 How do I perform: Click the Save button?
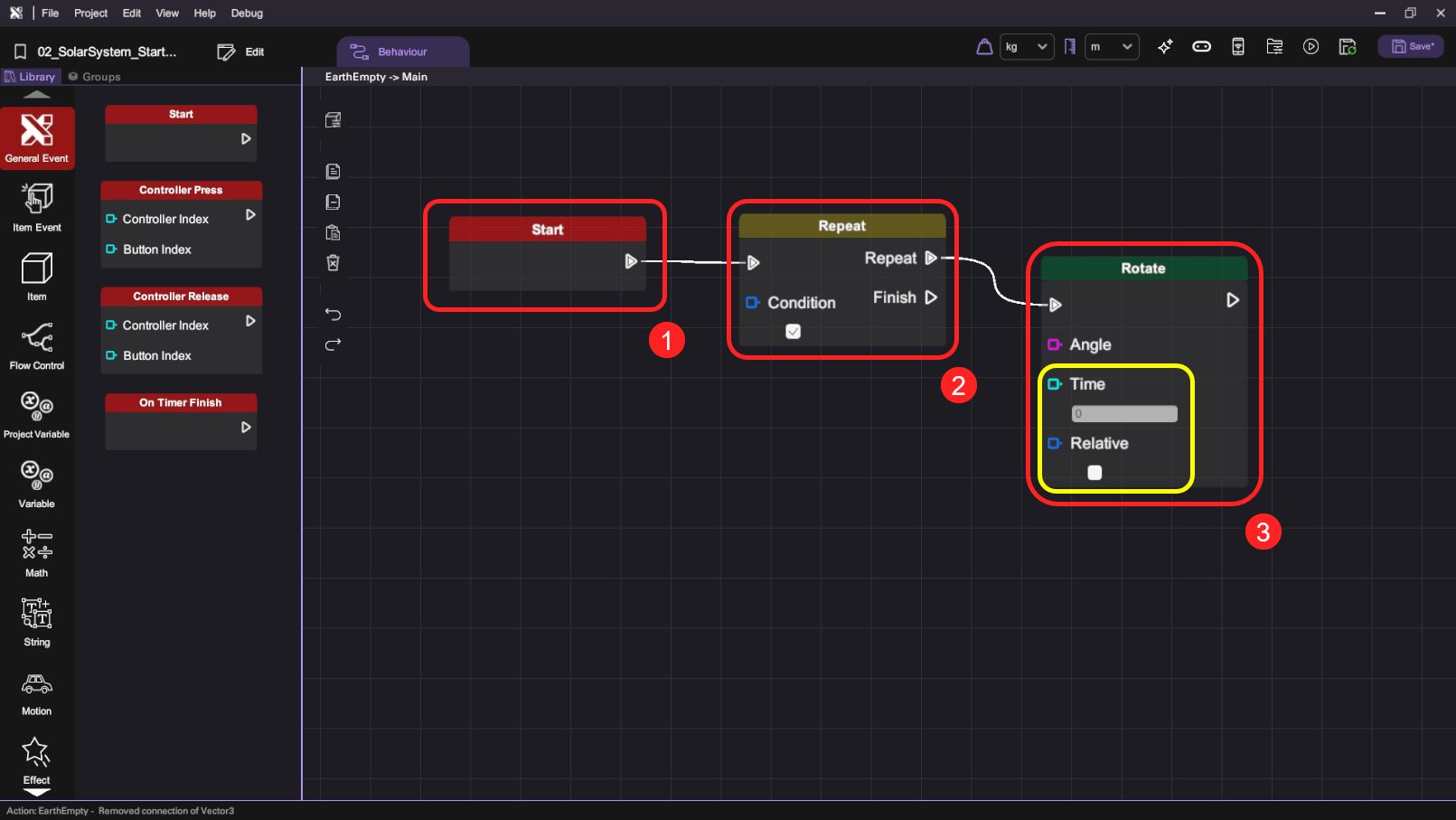(1411, 47)
